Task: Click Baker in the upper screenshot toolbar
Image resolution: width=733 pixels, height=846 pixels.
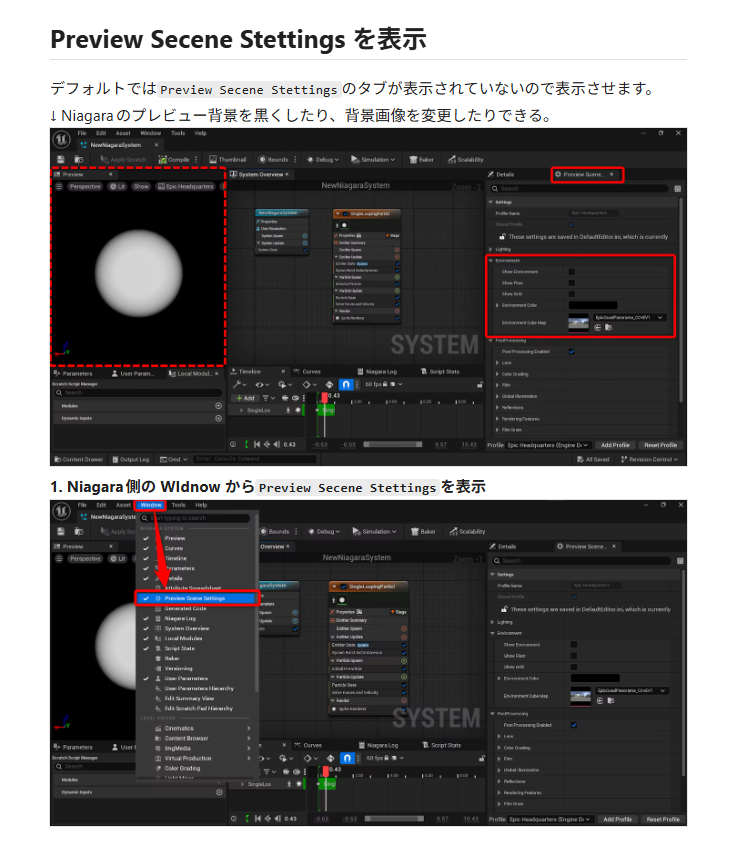Action: click(x=422, y=159)
